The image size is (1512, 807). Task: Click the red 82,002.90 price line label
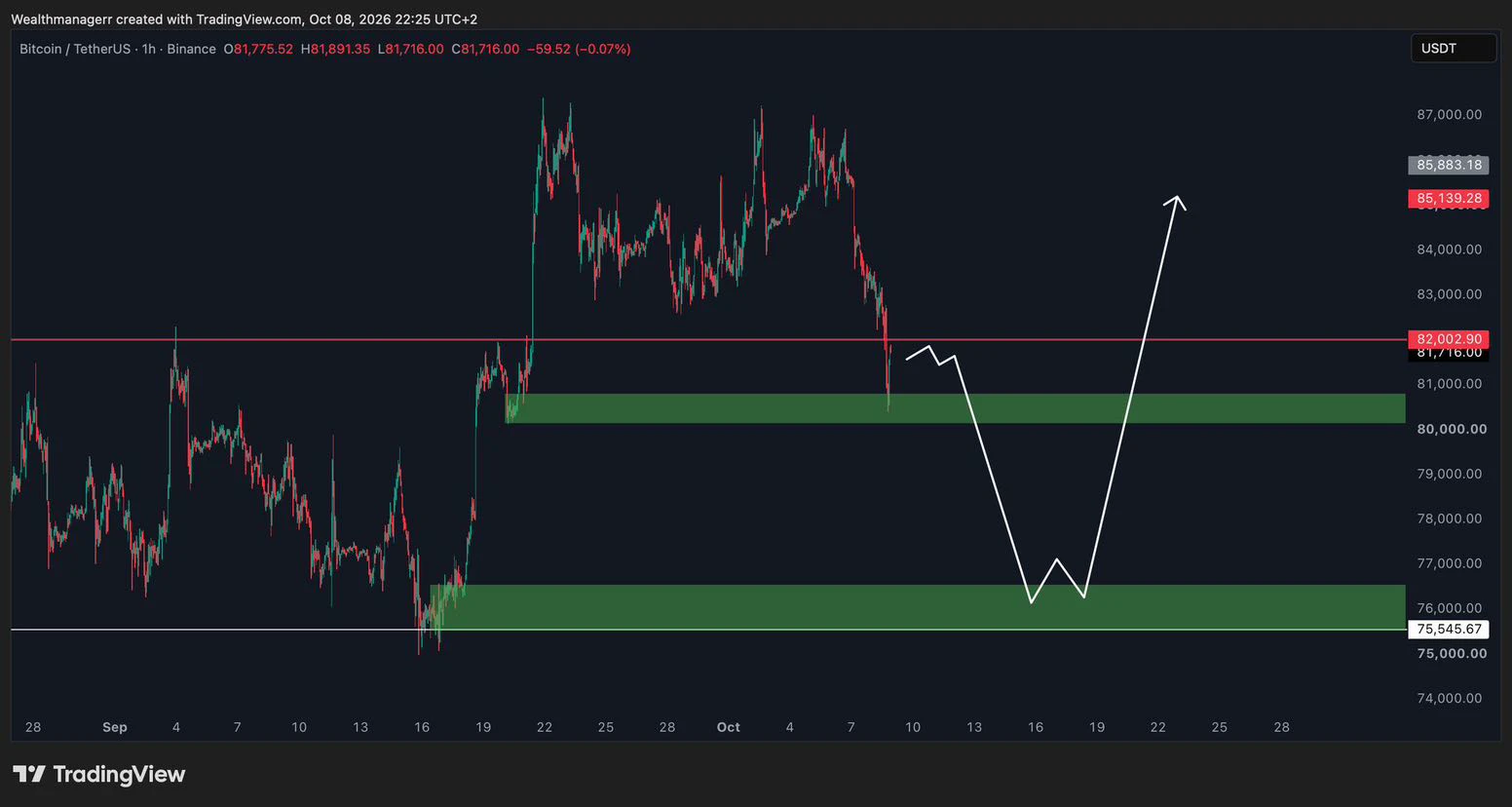pyautogui.click(x=1449, y=339)
